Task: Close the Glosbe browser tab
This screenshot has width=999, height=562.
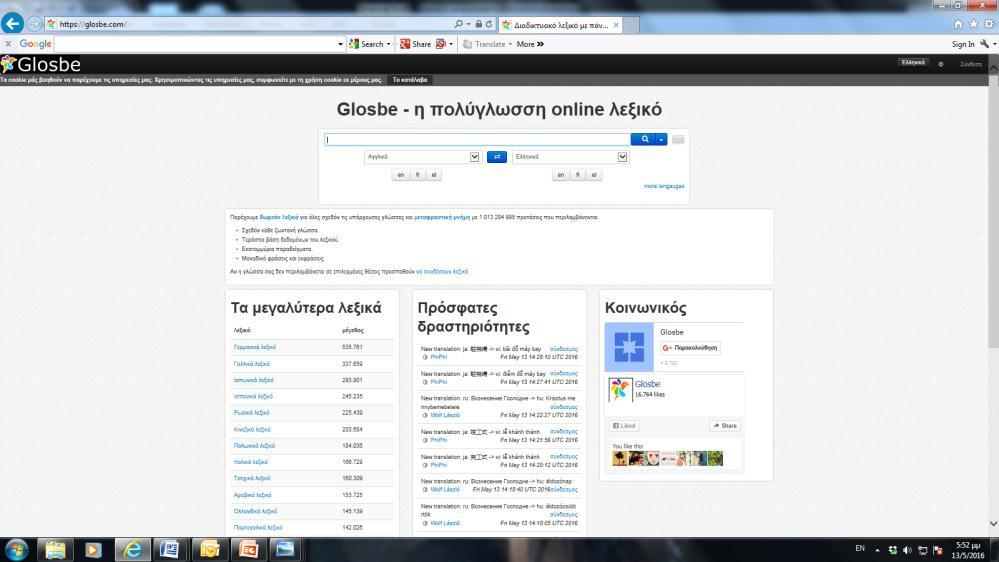Action: 616,25
